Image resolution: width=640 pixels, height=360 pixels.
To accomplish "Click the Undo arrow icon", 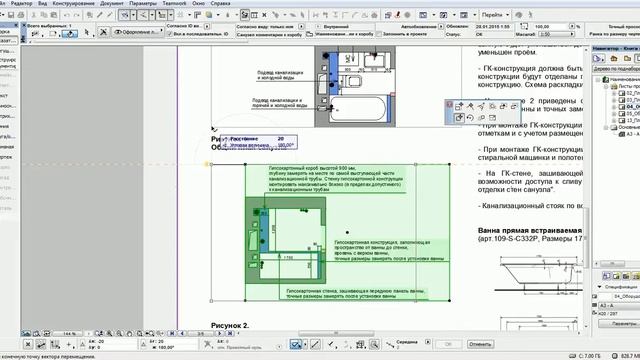I will pyautogui.click(x=67, y=15).
